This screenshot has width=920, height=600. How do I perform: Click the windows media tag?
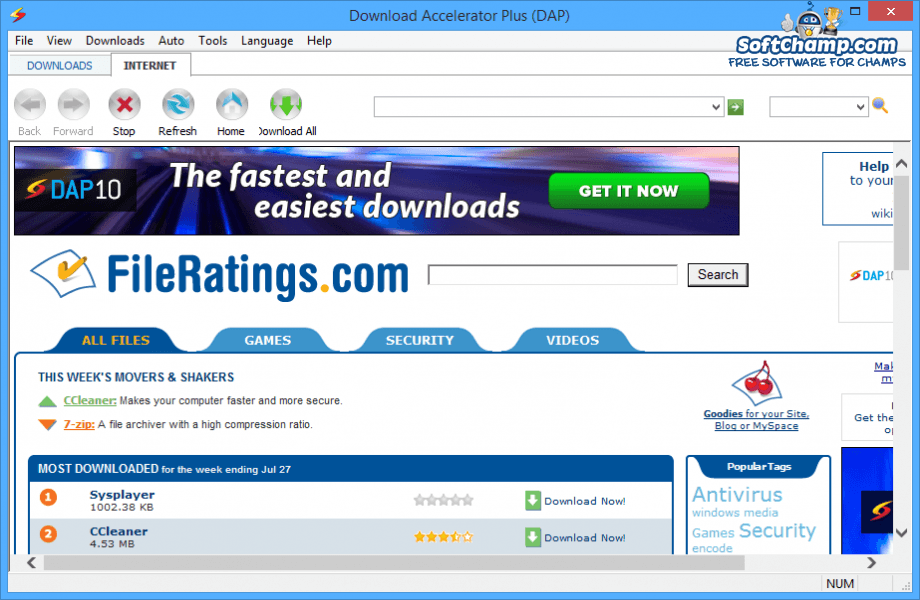tap(735, 512)
